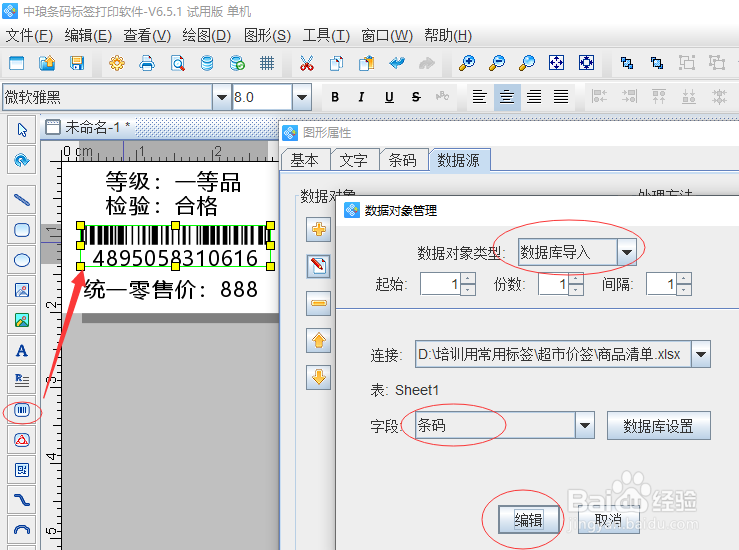Increase the 起始 start value stepper

468,279
